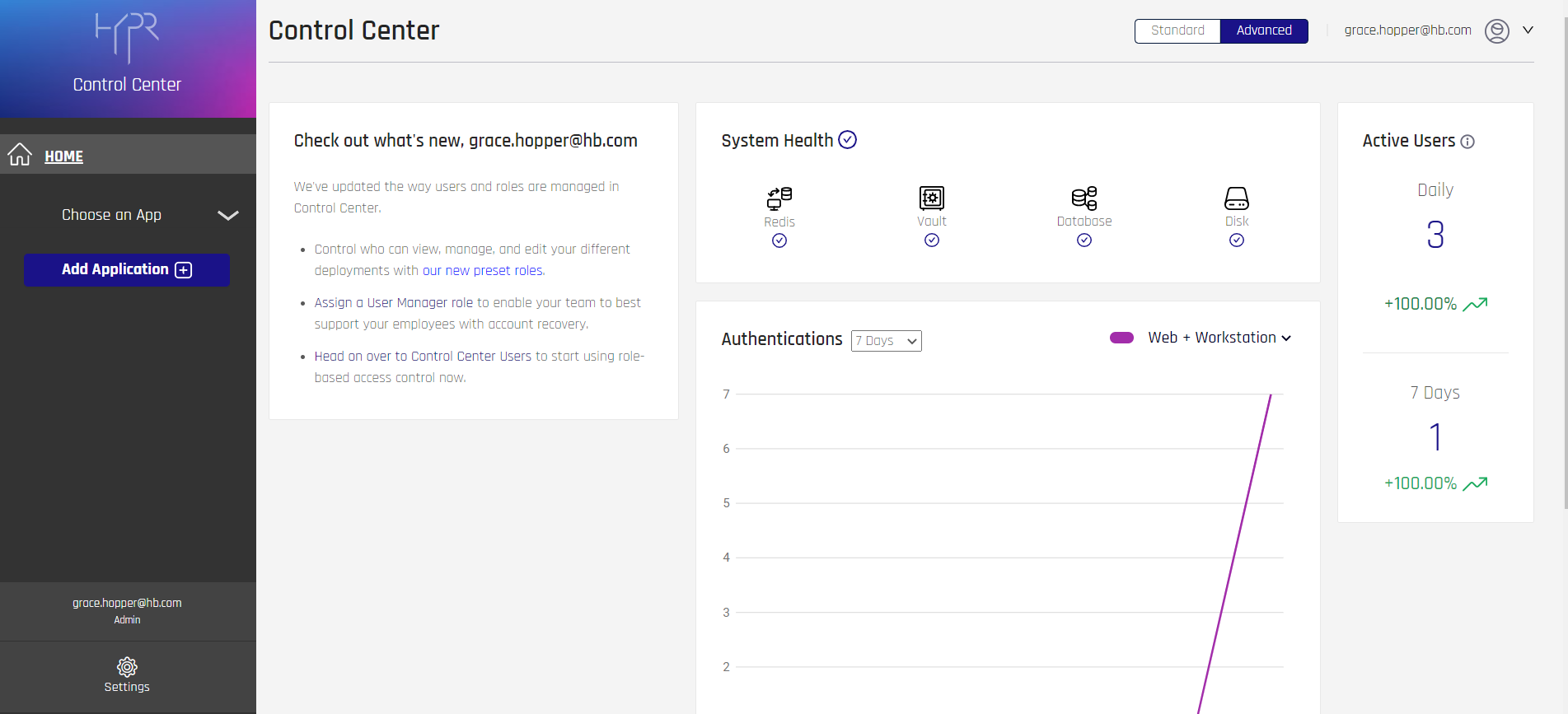Click the Add Application button

pyautogui.click(x=127, y=269)
